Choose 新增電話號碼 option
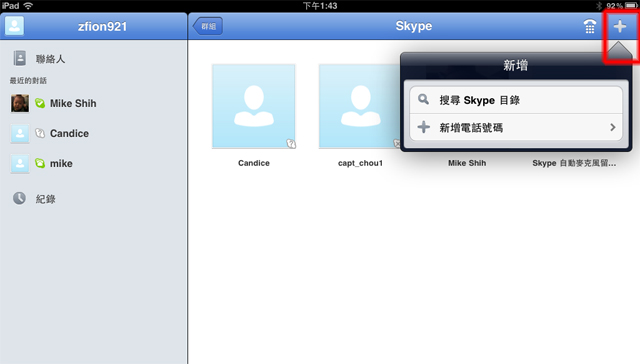640x364 pixels. click(516, 127)
